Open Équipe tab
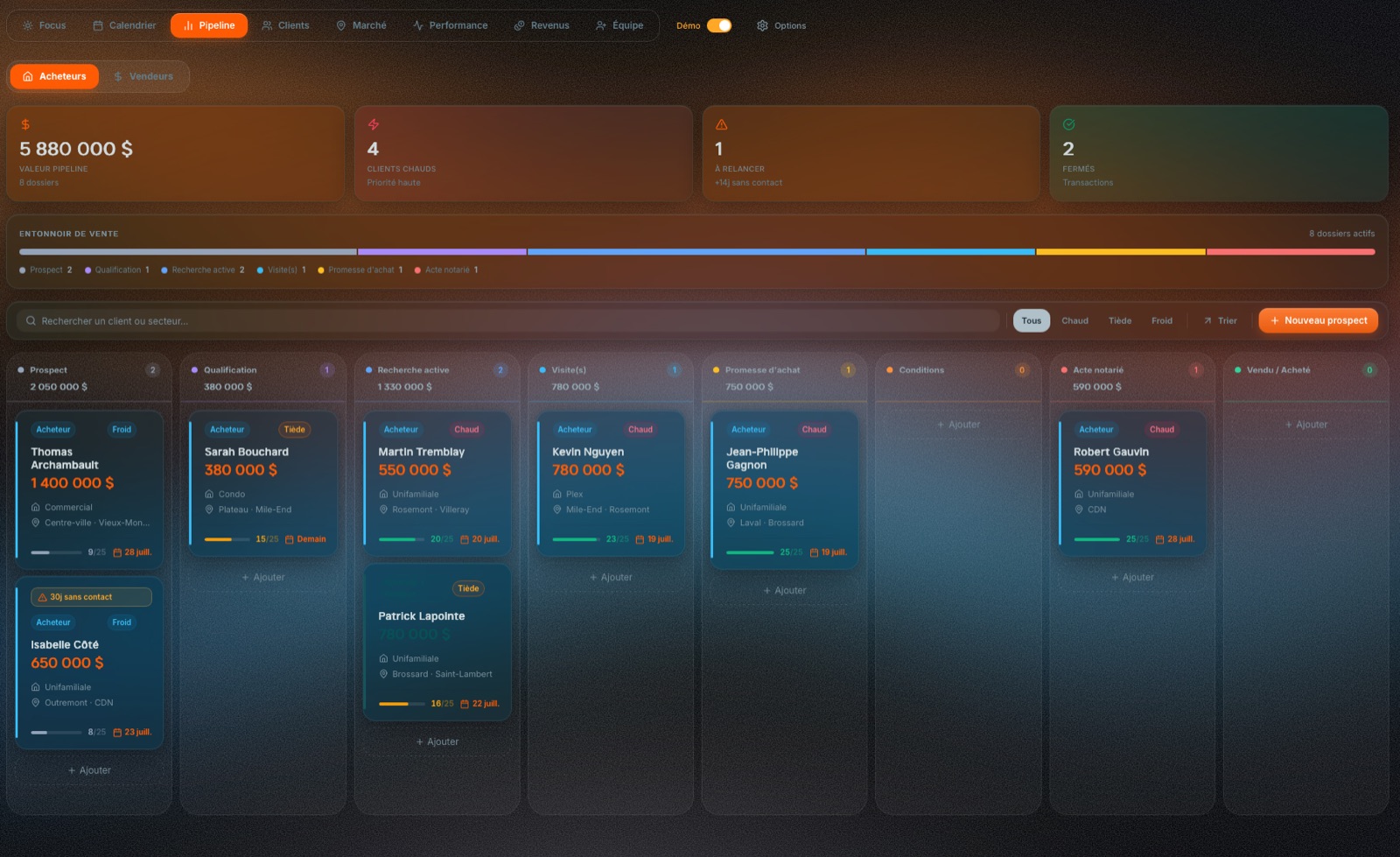This screenshot has height=857, width=1400. [x=619, y=25]
